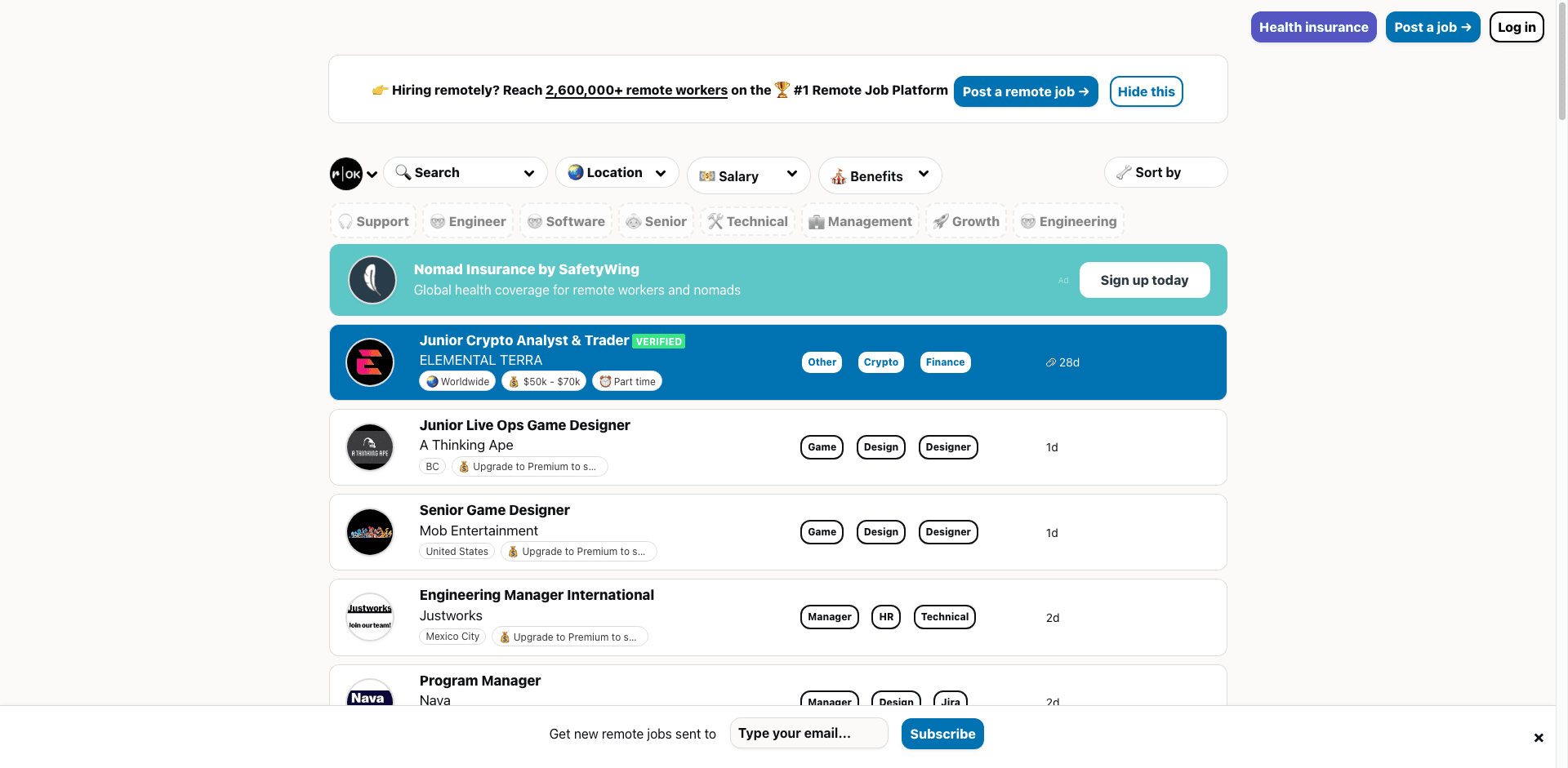Open the Salary dropdown
The height and width of the screenshot is (768, 1568).
point(748,175)
